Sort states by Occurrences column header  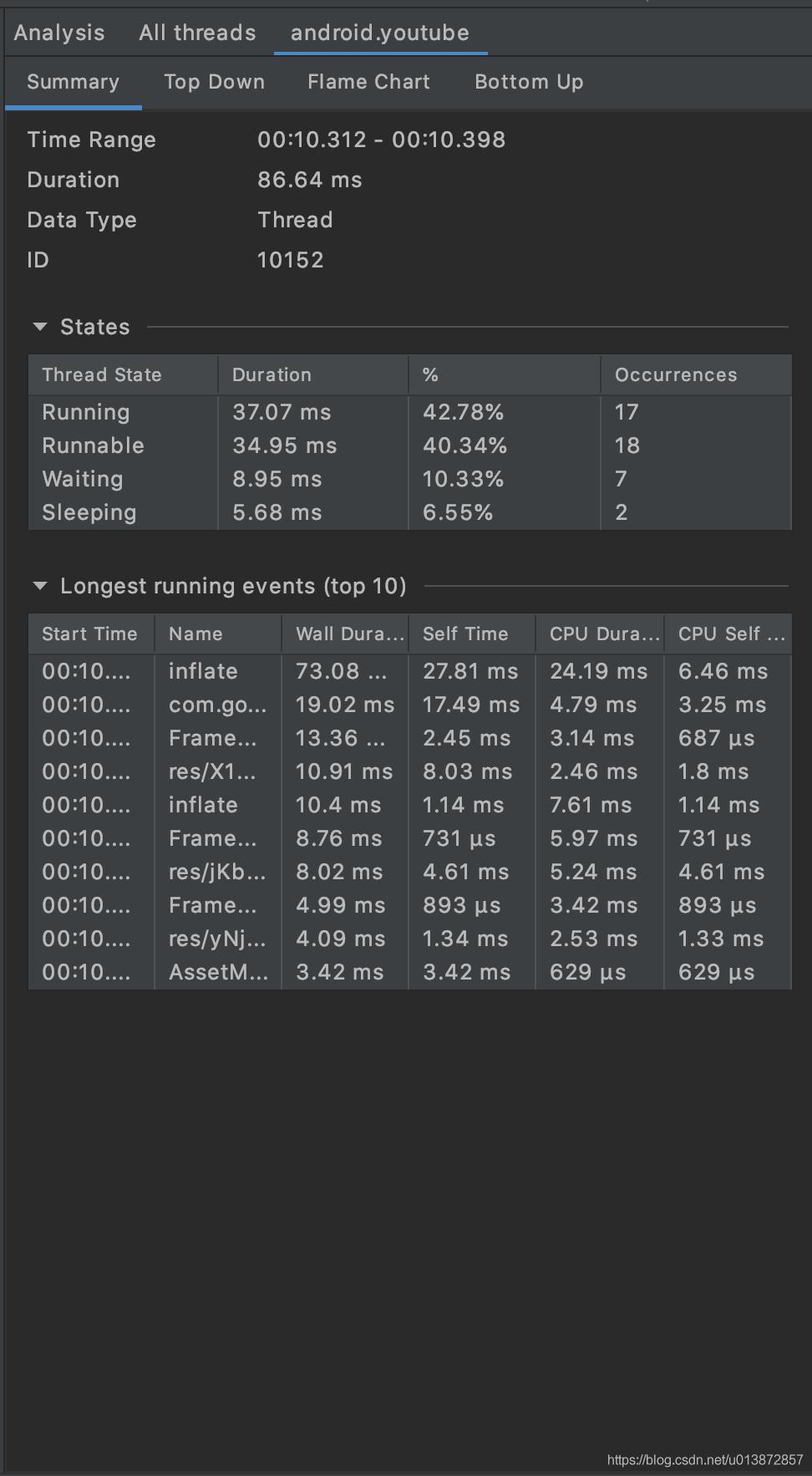(x=676, y=374)
